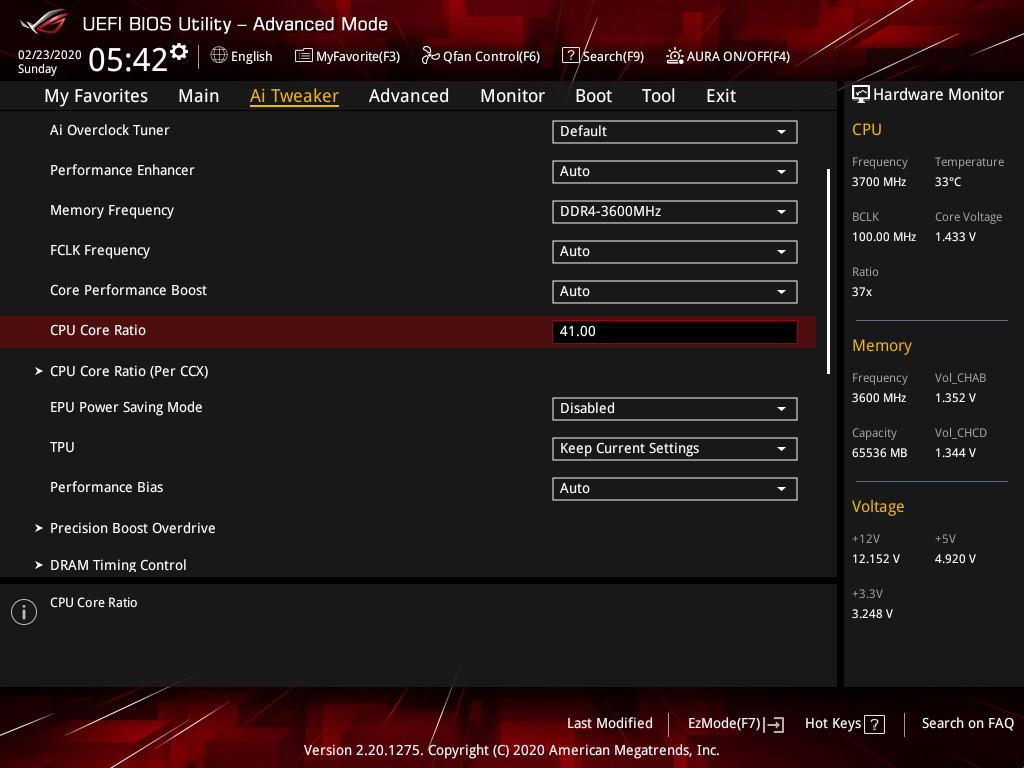Viewport: 1024px width, 768px height.
Task: Open the EPU Power Saving Mode dropdown
Action: [x=675, y=408]
